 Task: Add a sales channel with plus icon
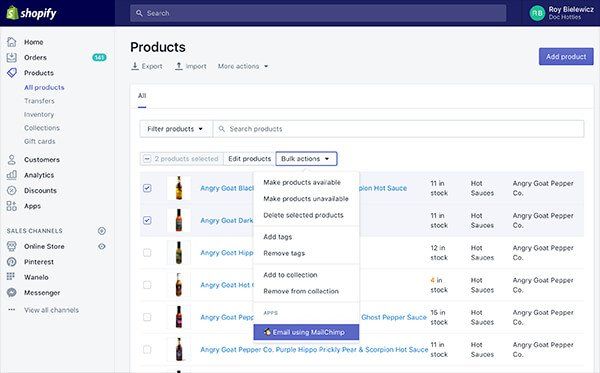point(102,231)
